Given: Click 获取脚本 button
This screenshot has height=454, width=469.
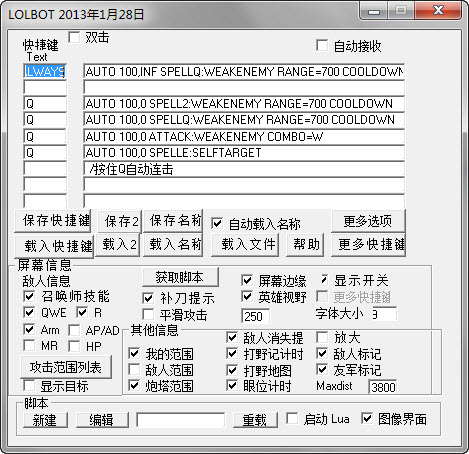Looking at the screenshot, I should tap(180, 277).
